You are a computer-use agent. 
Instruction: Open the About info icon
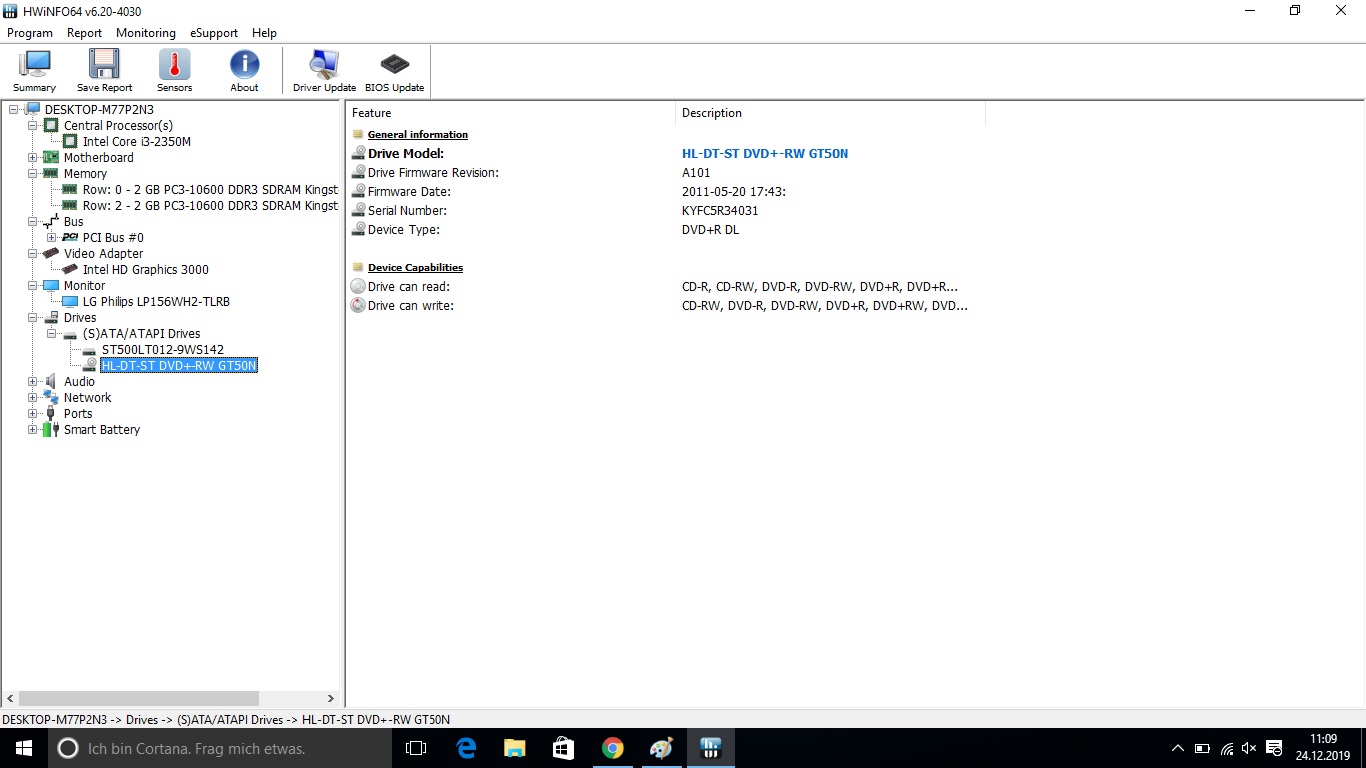(244, 70)
